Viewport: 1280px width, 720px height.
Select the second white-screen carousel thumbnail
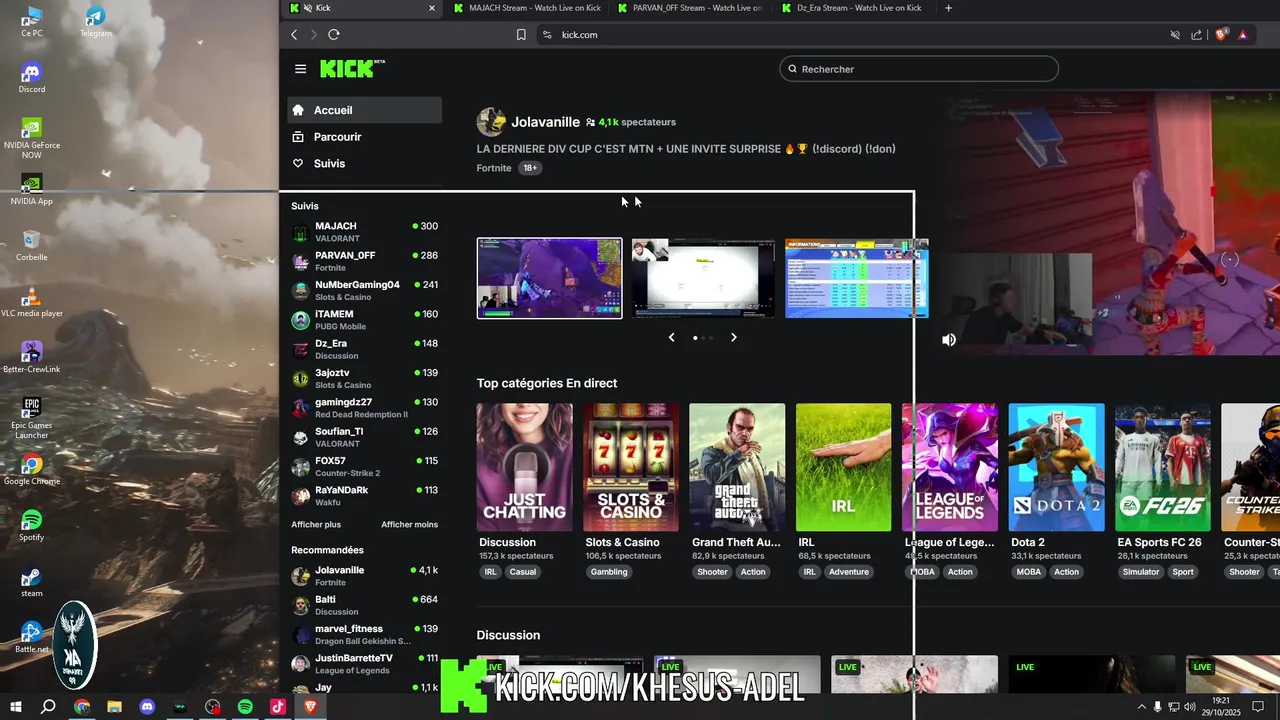[703, 278]
